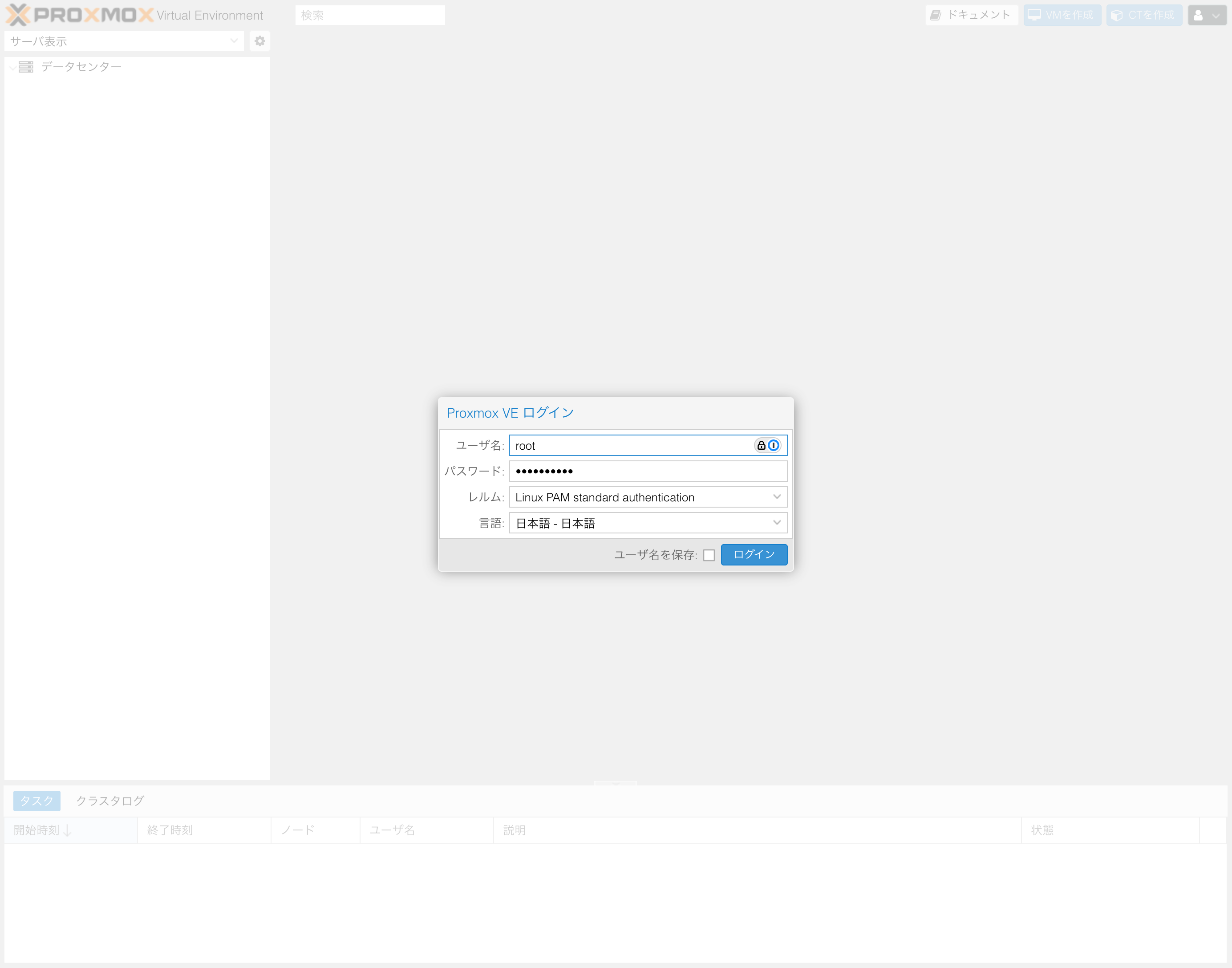Click the ドキュメント button
Image resolution: width=1232 pixels, height=968 pixels.
click(x=972, y=15)
